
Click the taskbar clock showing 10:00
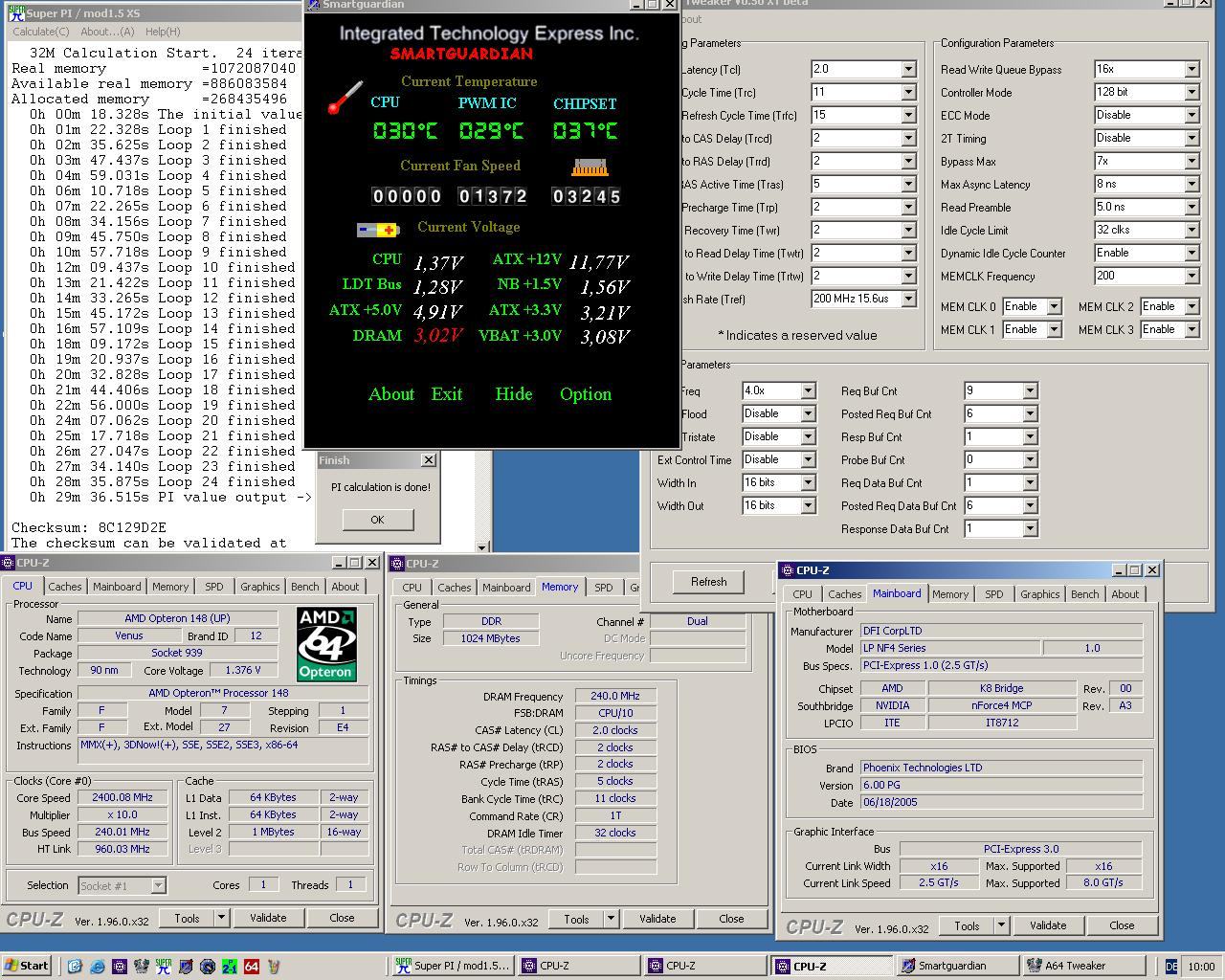click(1201, 966)
